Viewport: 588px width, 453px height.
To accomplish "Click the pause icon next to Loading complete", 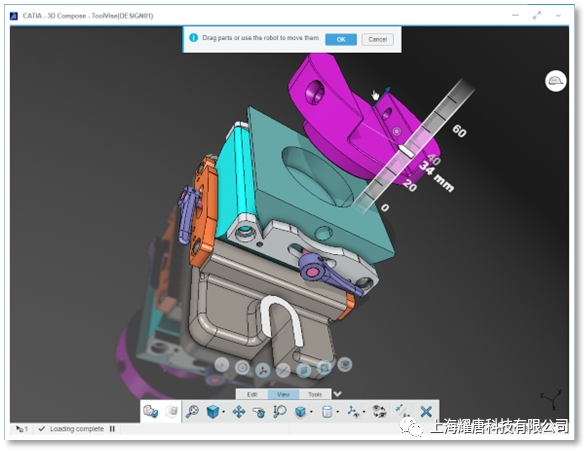I will click(112, 429).
